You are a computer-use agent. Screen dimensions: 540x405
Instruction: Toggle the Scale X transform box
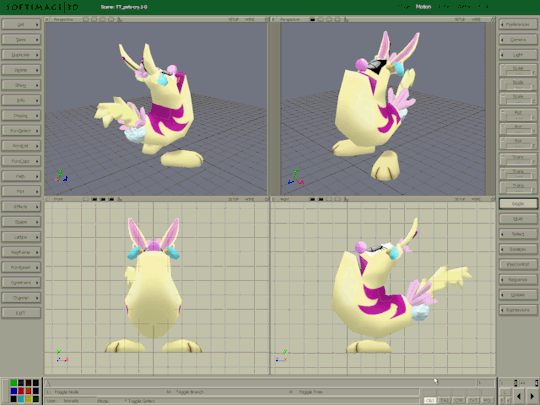pyautogui.click(x=518, y=70)
